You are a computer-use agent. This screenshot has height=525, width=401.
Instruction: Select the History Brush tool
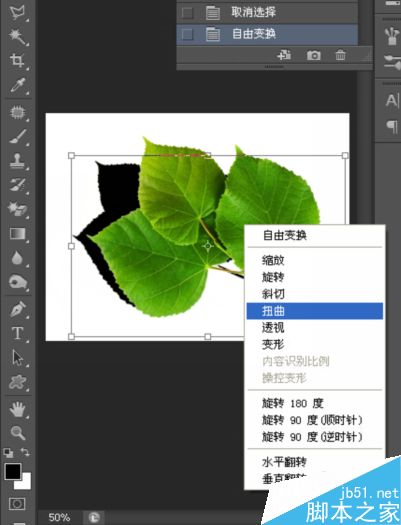coord(17,185)
